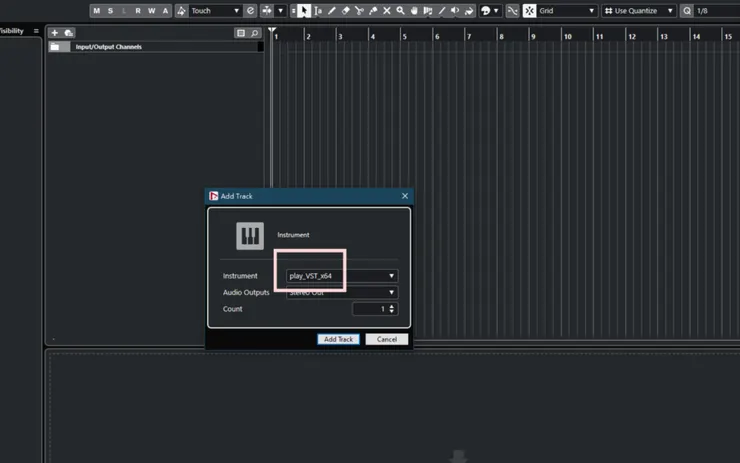Increase the Count stepper value

pyautogui.click(x=392, y=306)
